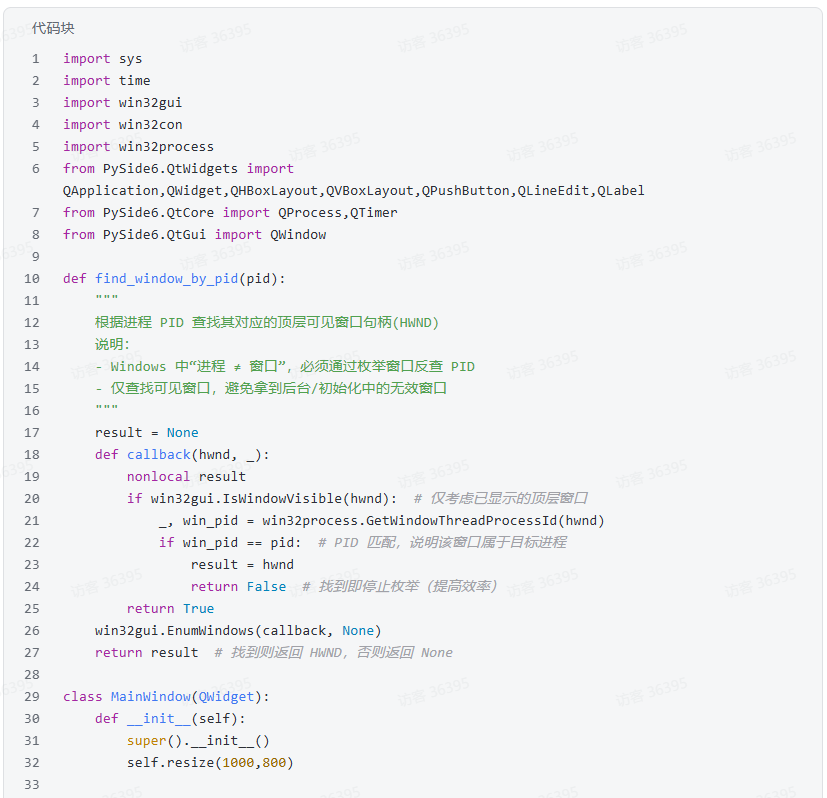This screenshot has height=798, width=827.
Task: Click the GetWindowThreadProcessId call
Action: [433, 521]
